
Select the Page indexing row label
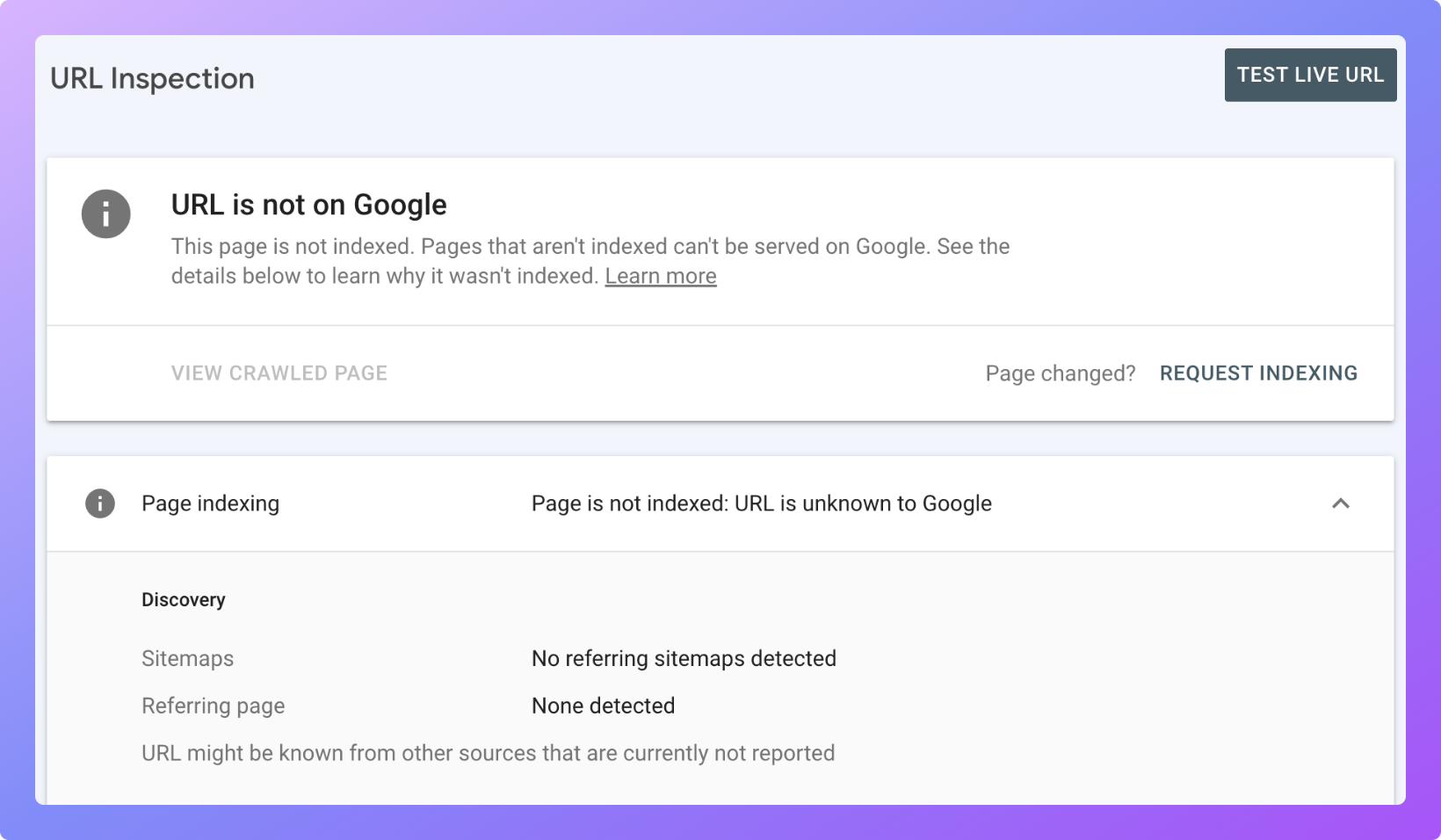(210, 503)
